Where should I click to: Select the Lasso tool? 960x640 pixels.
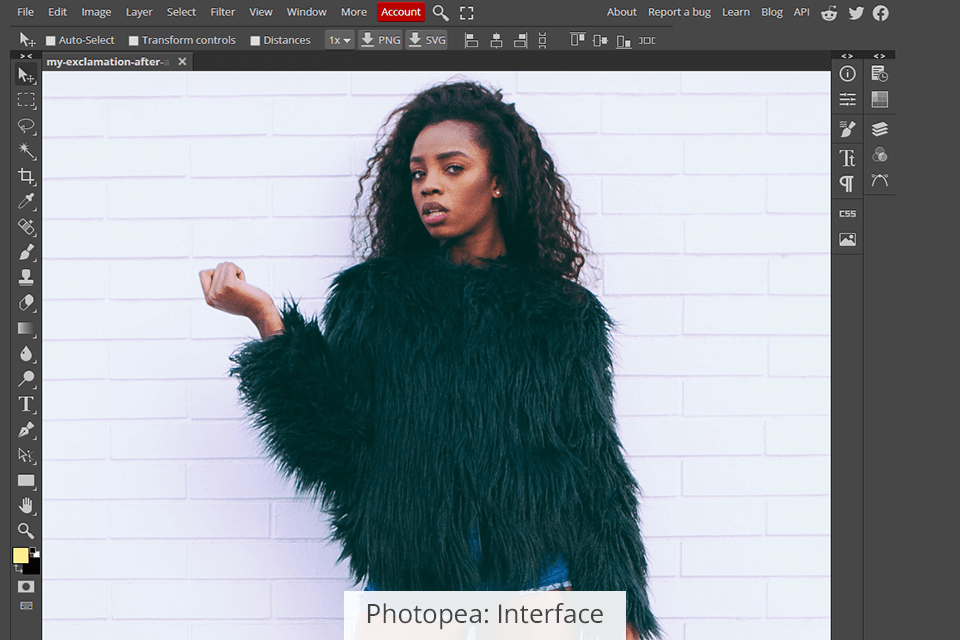[27, 126]
